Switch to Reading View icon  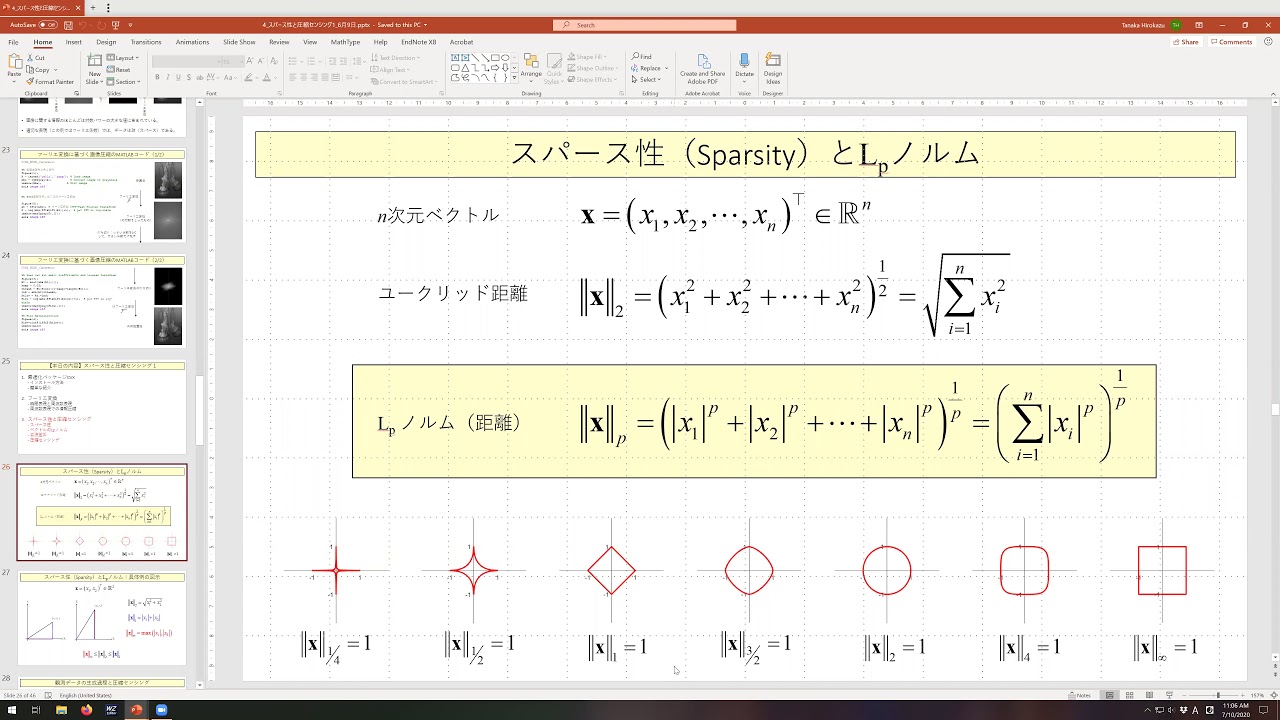1149,695
